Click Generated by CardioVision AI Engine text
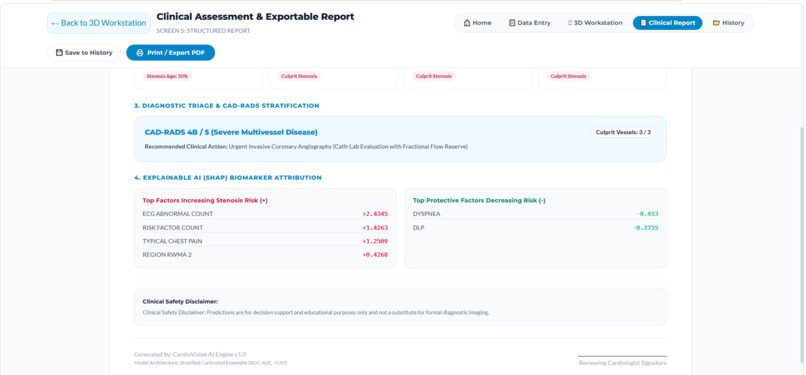The width and height of the screenshot is (806, 375). click(190, 354)
